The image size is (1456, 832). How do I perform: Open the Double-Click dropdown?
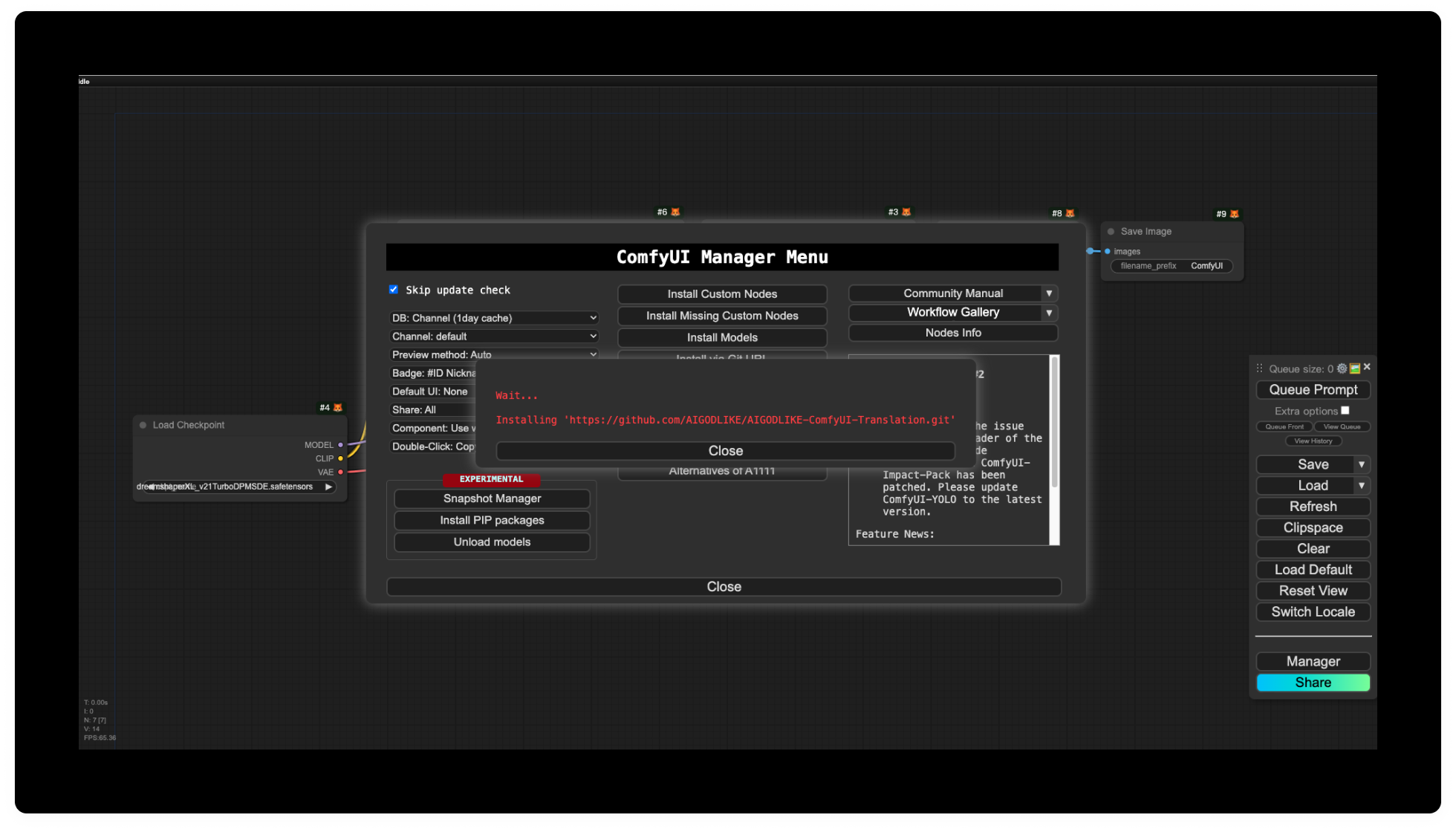(x=433, y=446)
